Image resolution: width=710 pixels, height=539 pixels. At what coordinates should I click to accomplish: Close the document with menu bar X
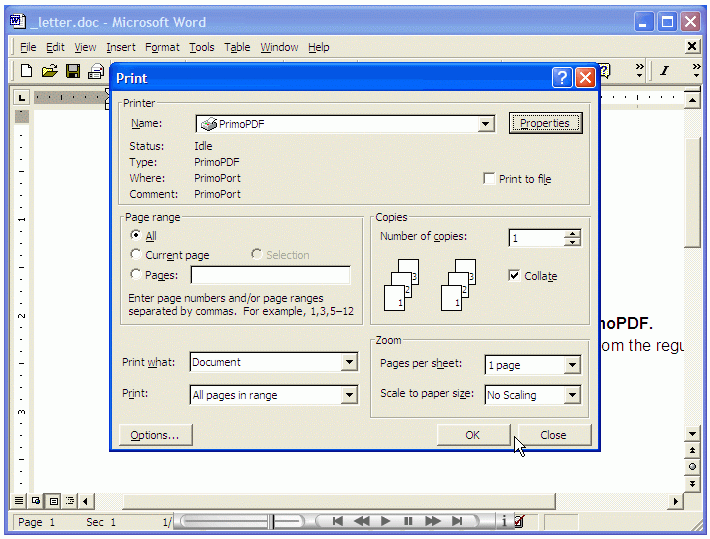click(691, 46)
